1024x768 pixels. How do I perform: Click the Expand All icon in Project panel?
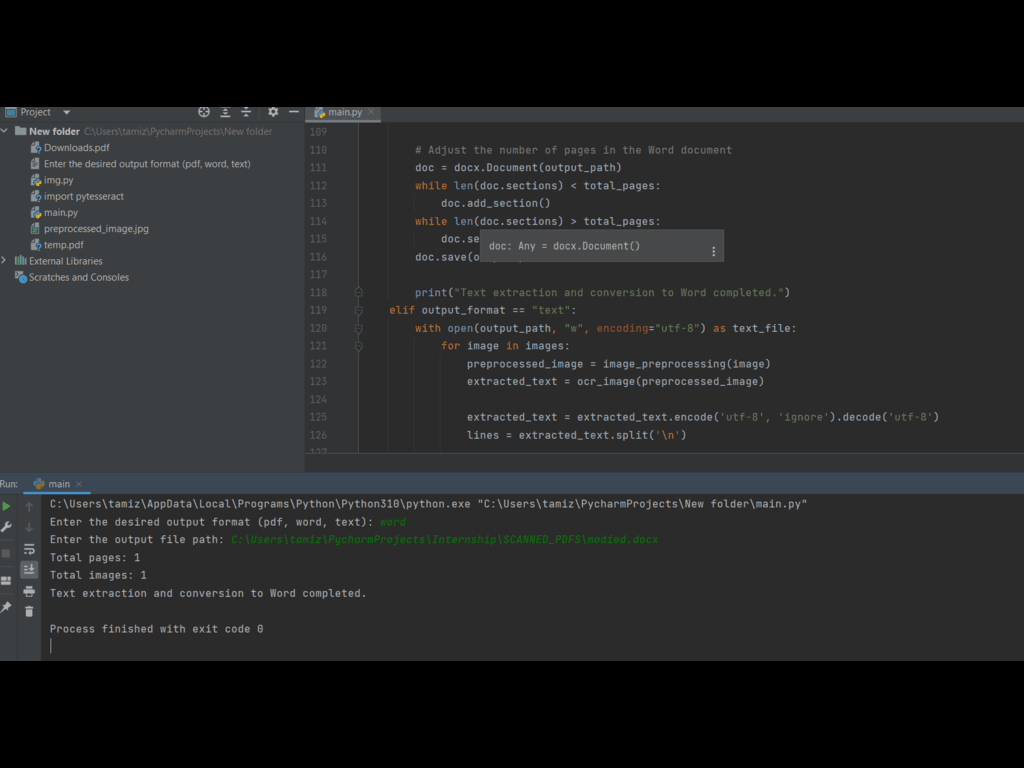coord(225,112)
